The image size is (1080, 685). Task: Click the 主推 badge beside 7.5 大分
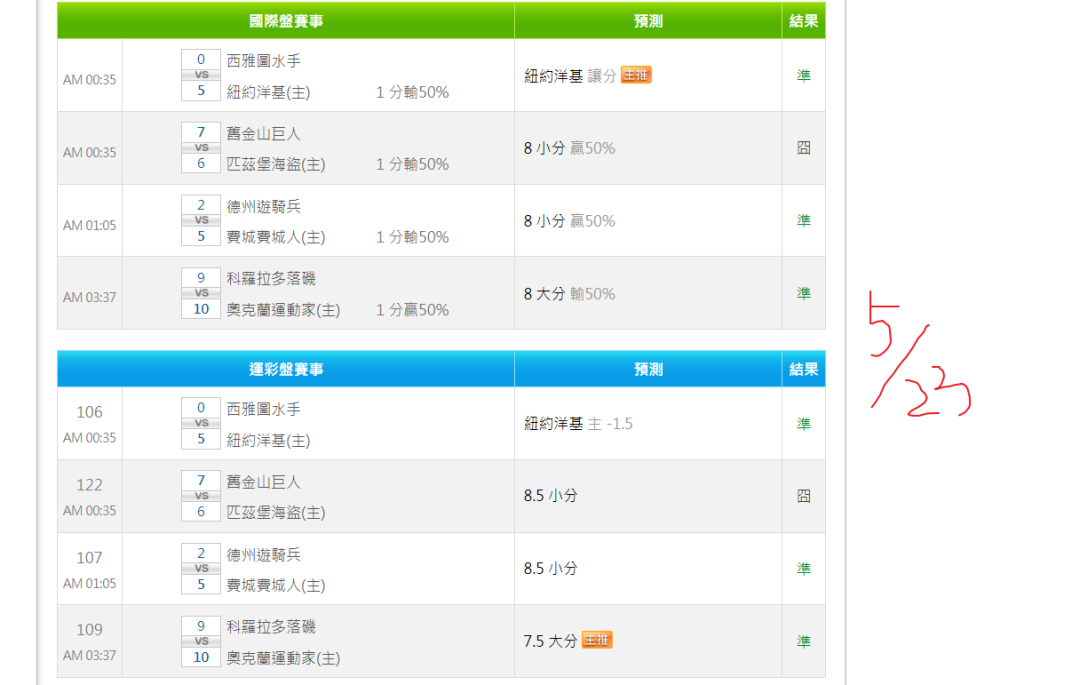click(x=597, y=640)
